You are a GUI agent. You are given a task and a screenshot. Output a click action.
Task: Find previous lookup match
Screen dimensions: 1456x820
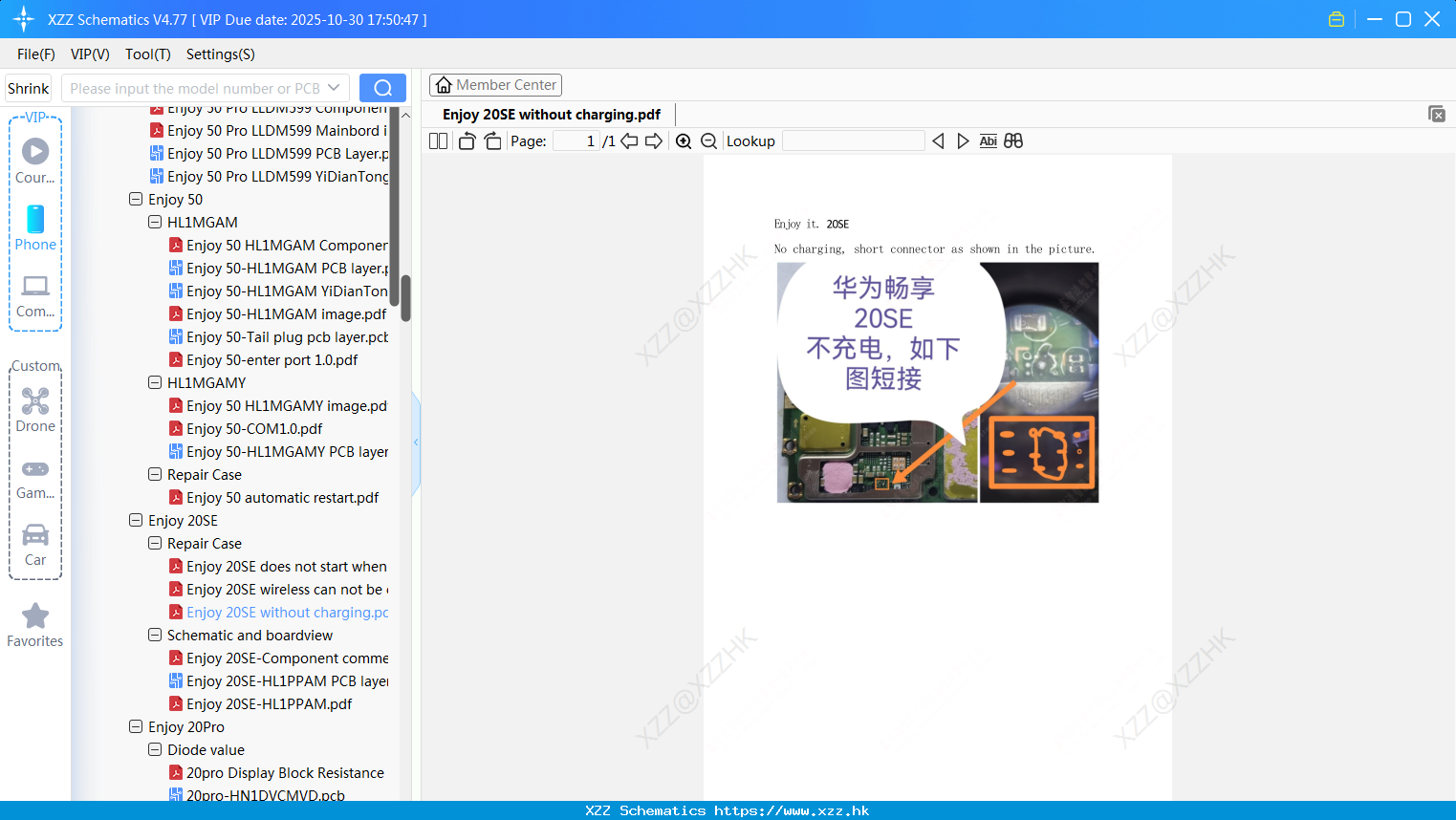click(938, 140)
